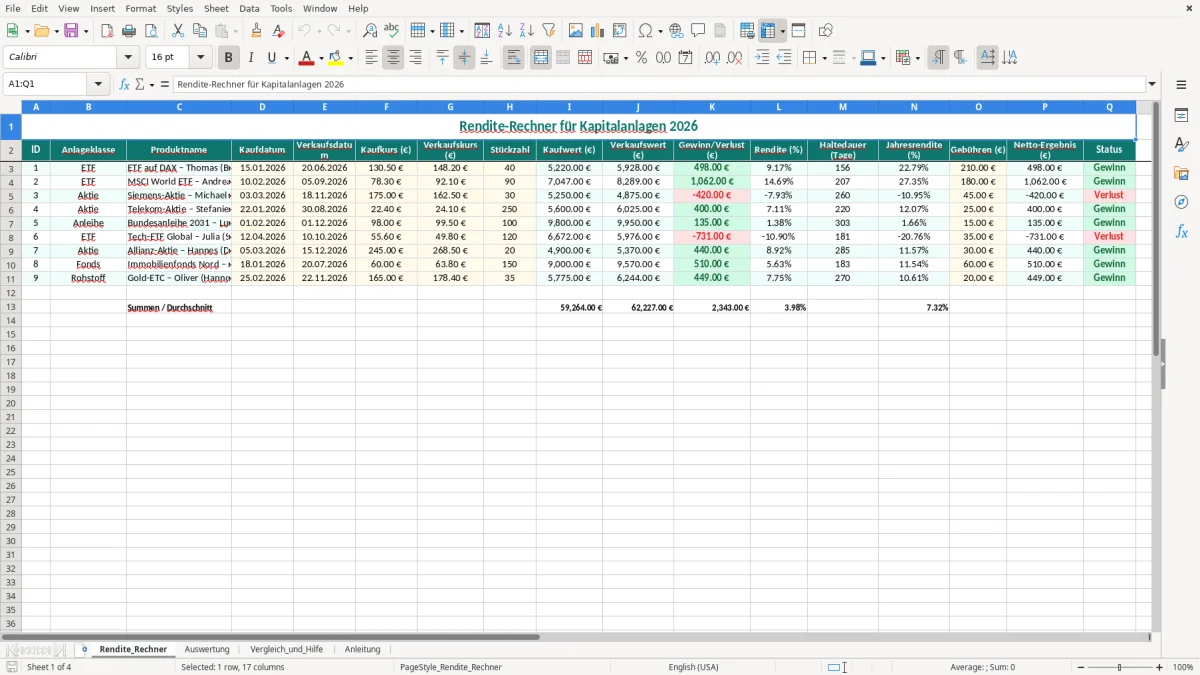Click the Save document icon
The width and height of the screenshot is (1200, 675).
71,31
